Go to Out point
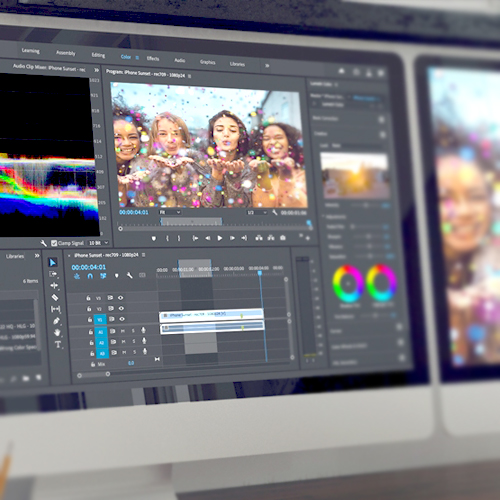Screen dimensions: 500x500 pyautogui.click(x=244, y=238)
